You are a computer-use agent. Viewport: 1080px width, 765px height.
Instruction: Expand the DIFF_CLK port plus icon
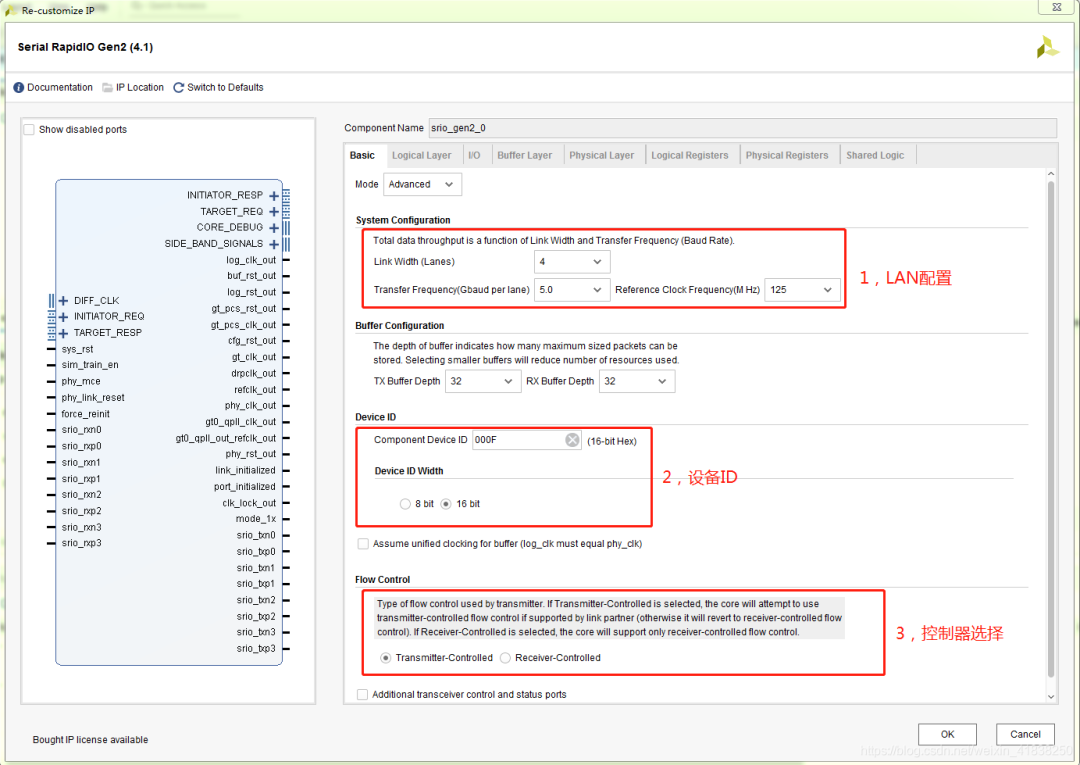[63, 301]
